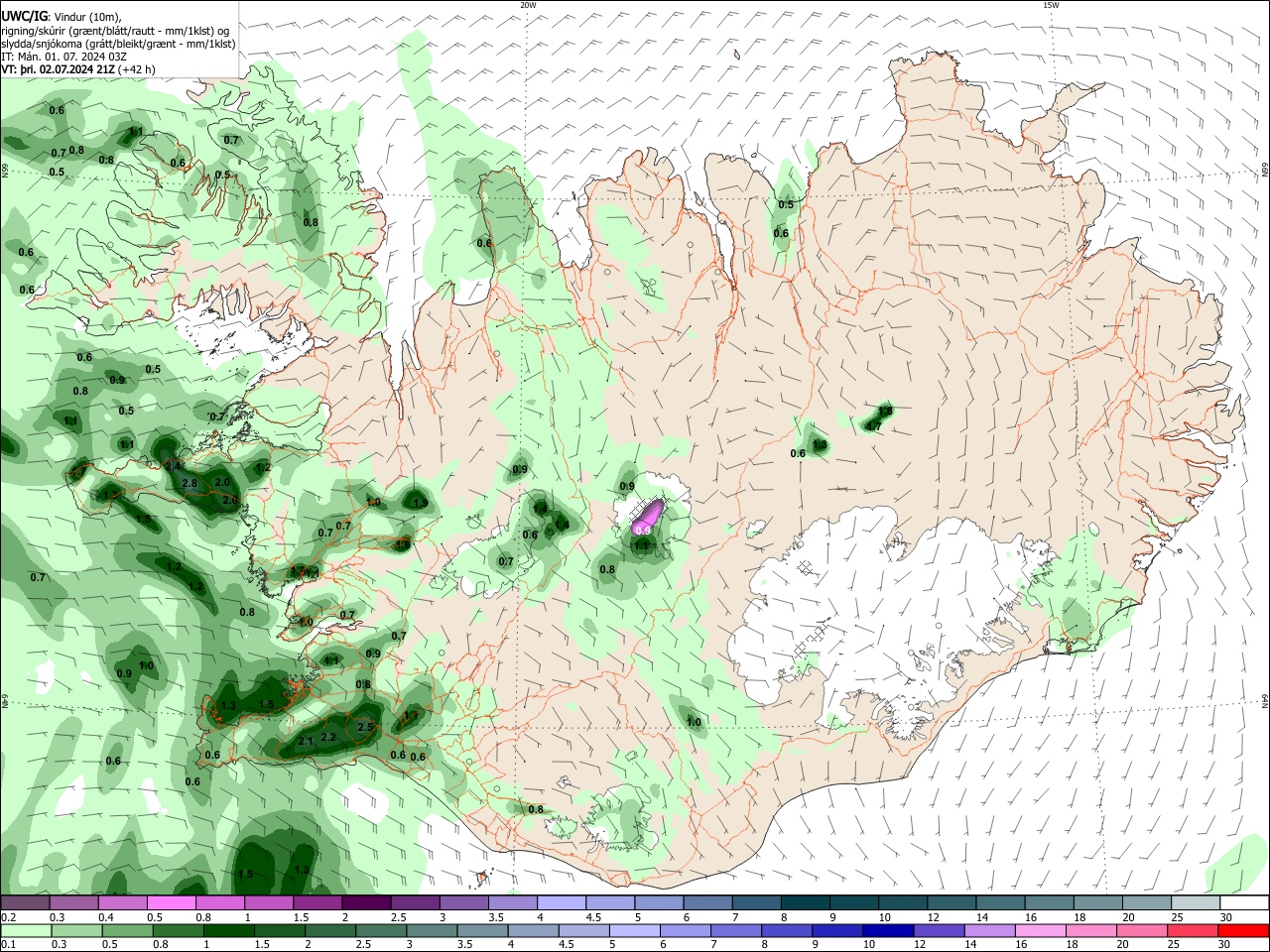Screen dimensions: 1270x952
Task: Click the 64N latitude label on left edge
Action: 5,701
